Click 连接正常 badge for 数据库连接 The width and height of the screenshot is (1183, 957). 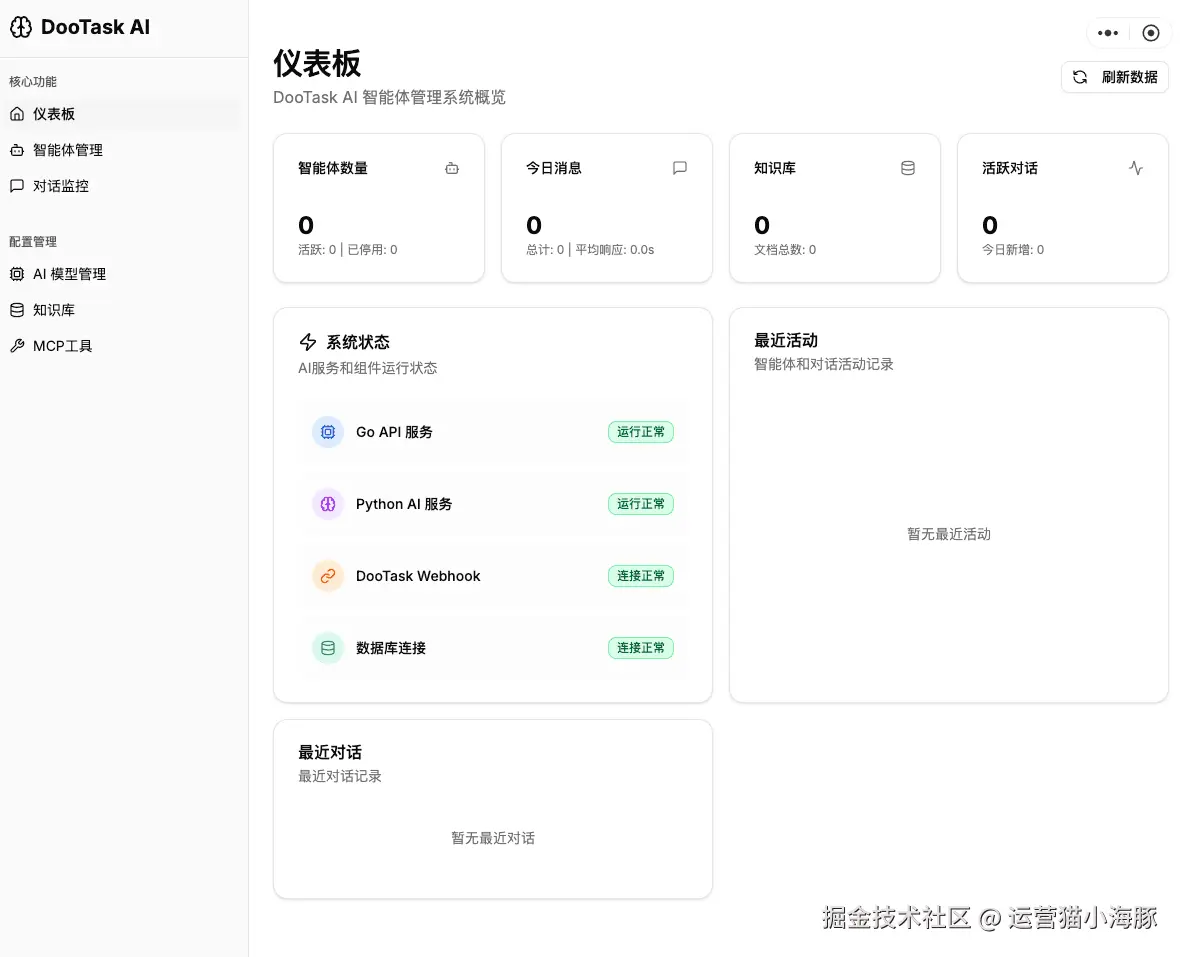pos(641,648)
